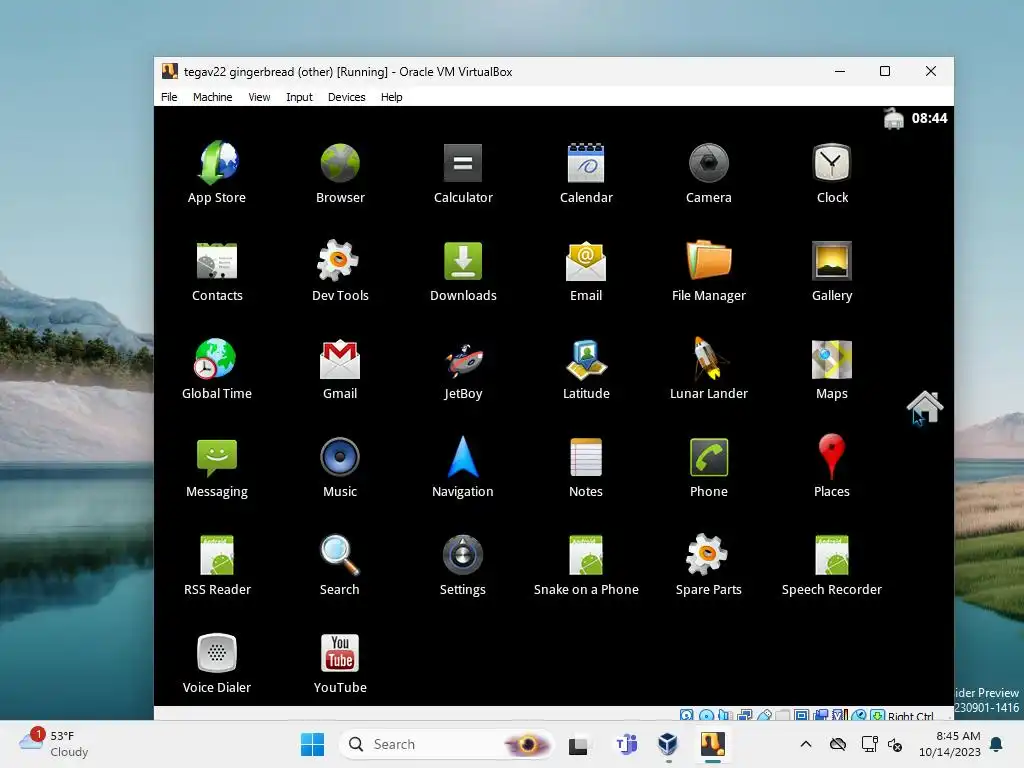Open the Input menu
This screenshot has width=1024, height=768.
[x=299, y=97]
